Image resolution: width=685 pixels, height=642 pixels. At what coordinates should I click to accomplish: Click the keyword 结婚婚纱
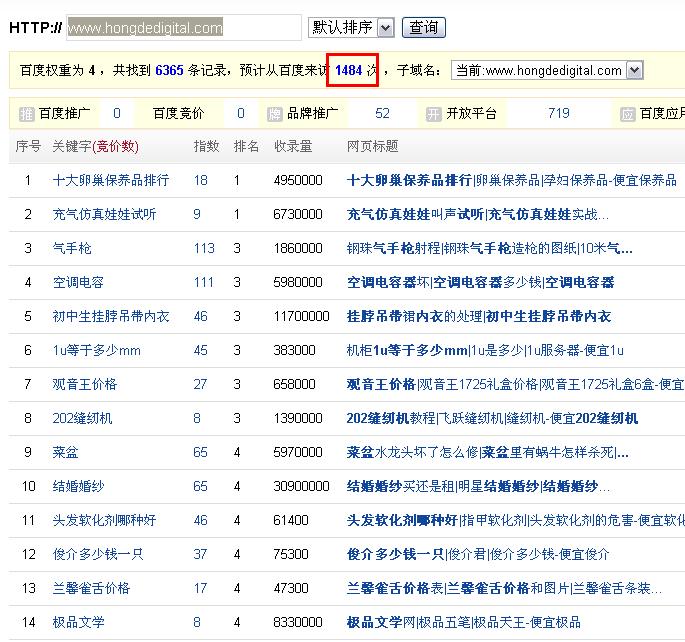pyautogui.click(x=78, y=487)
